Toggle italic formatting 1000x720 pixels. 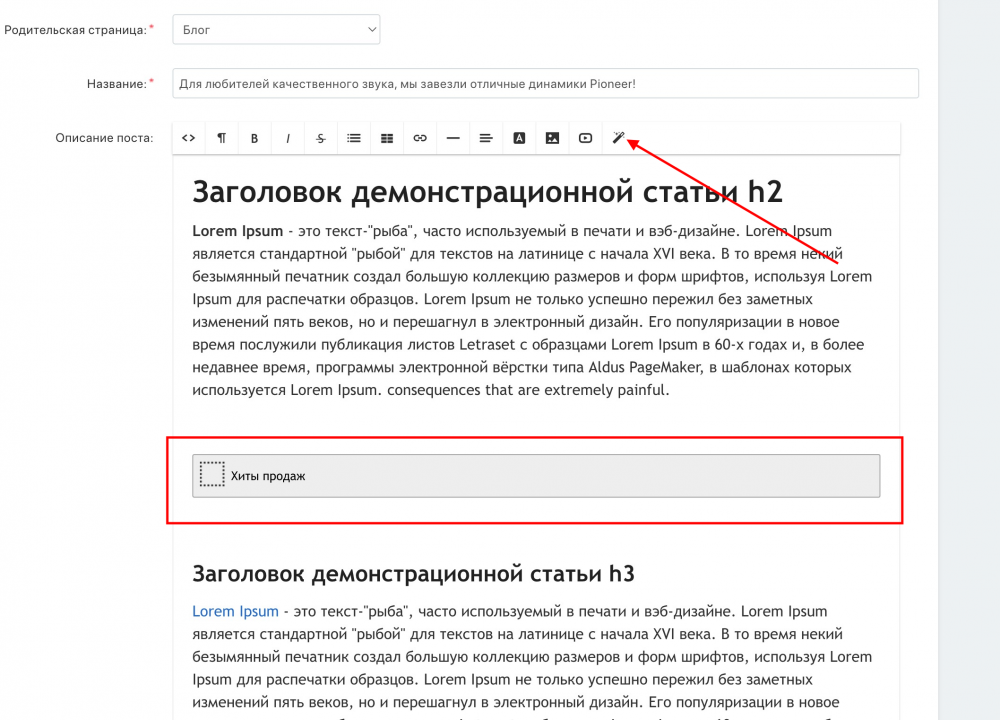coord(287,138)
